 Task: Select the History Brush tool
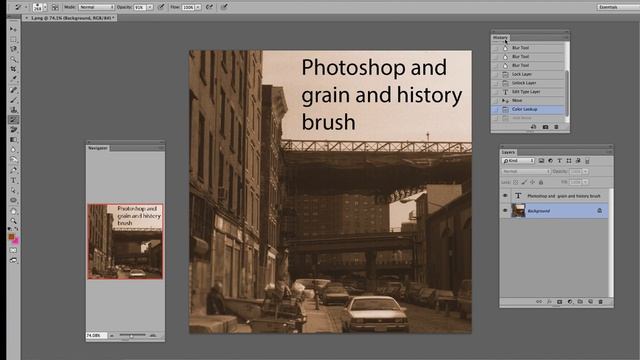13,120
